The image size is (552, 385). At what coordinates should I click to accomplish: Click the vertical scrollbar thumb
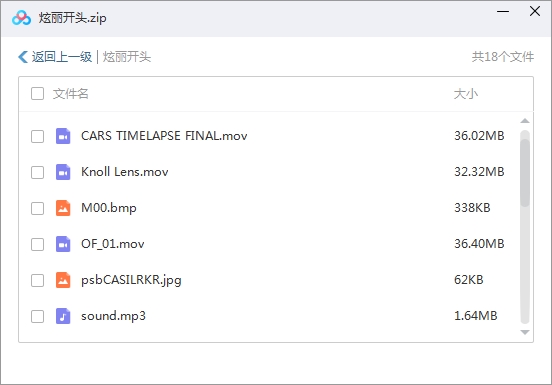click(525, 172)
